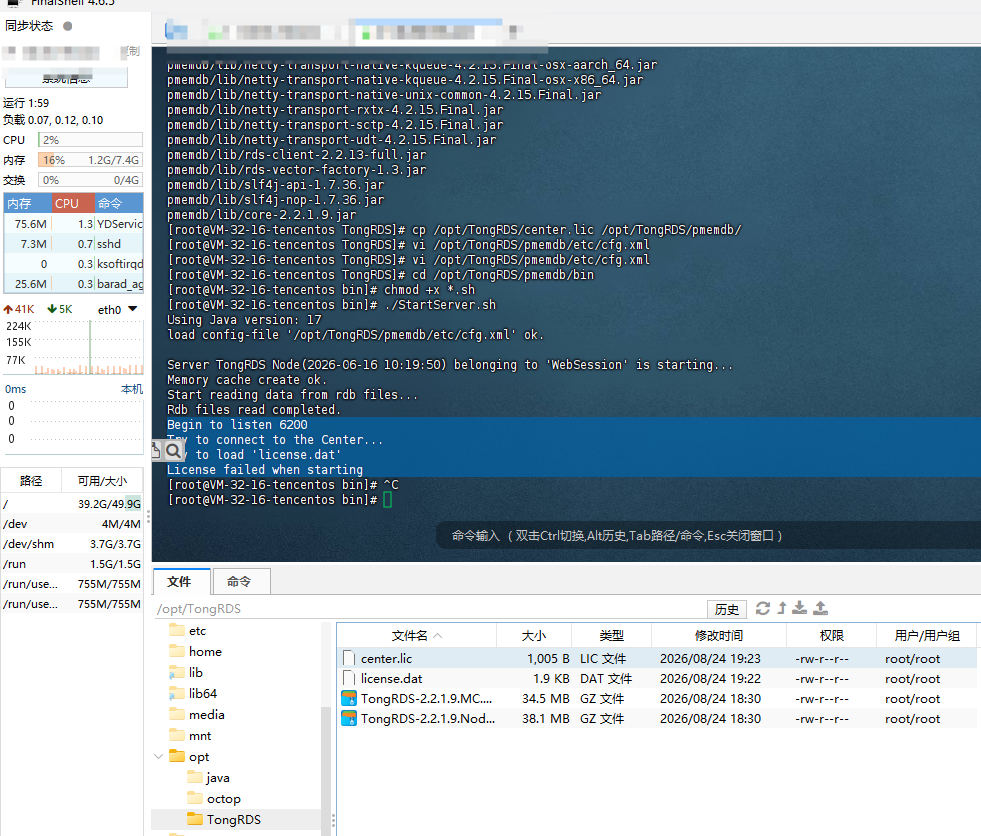Click the 38.1 MB size cell
Screen dimensions: 981x836
tap(546, 718)
